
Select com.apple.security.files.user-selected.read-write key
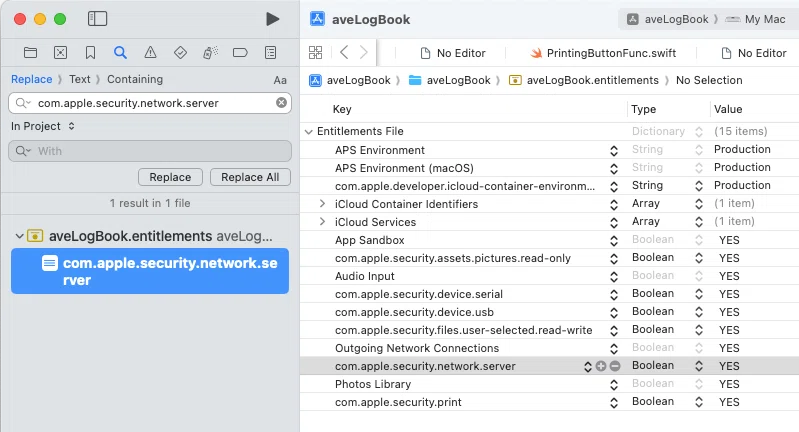[464, 330]
